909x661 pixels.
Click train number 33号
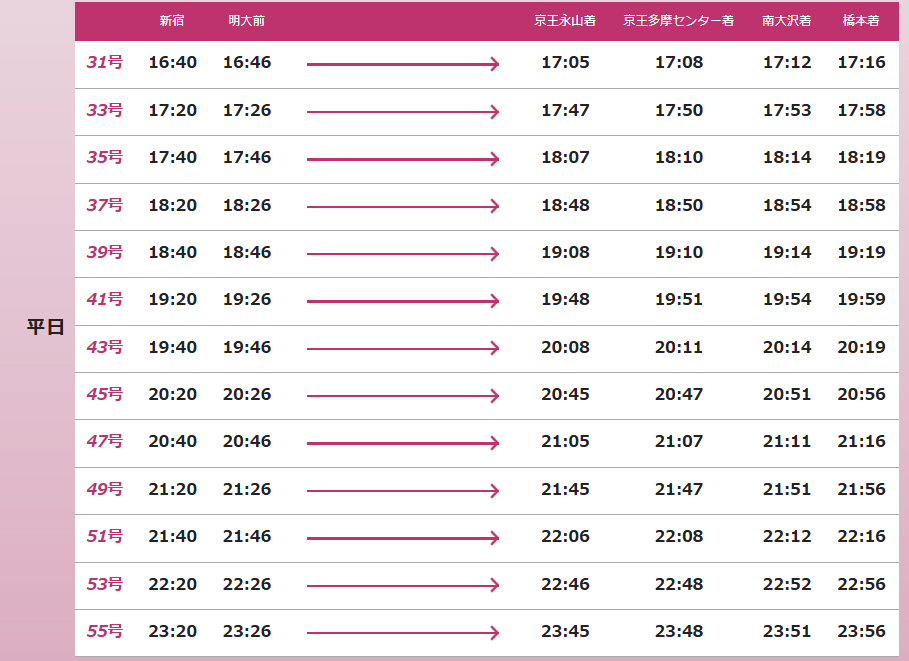point(104,110)
